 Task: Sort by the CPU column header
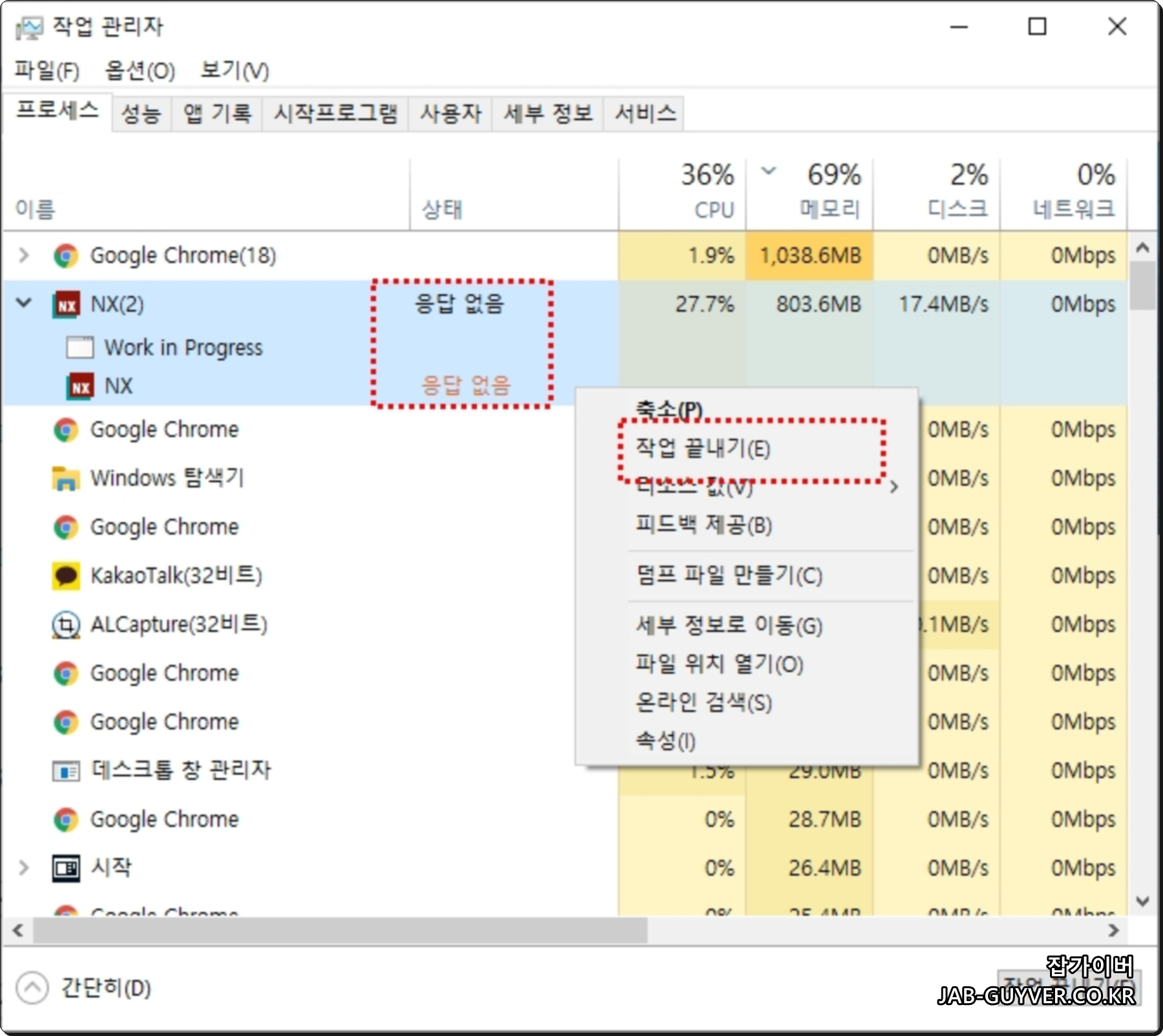click(682, 193)
